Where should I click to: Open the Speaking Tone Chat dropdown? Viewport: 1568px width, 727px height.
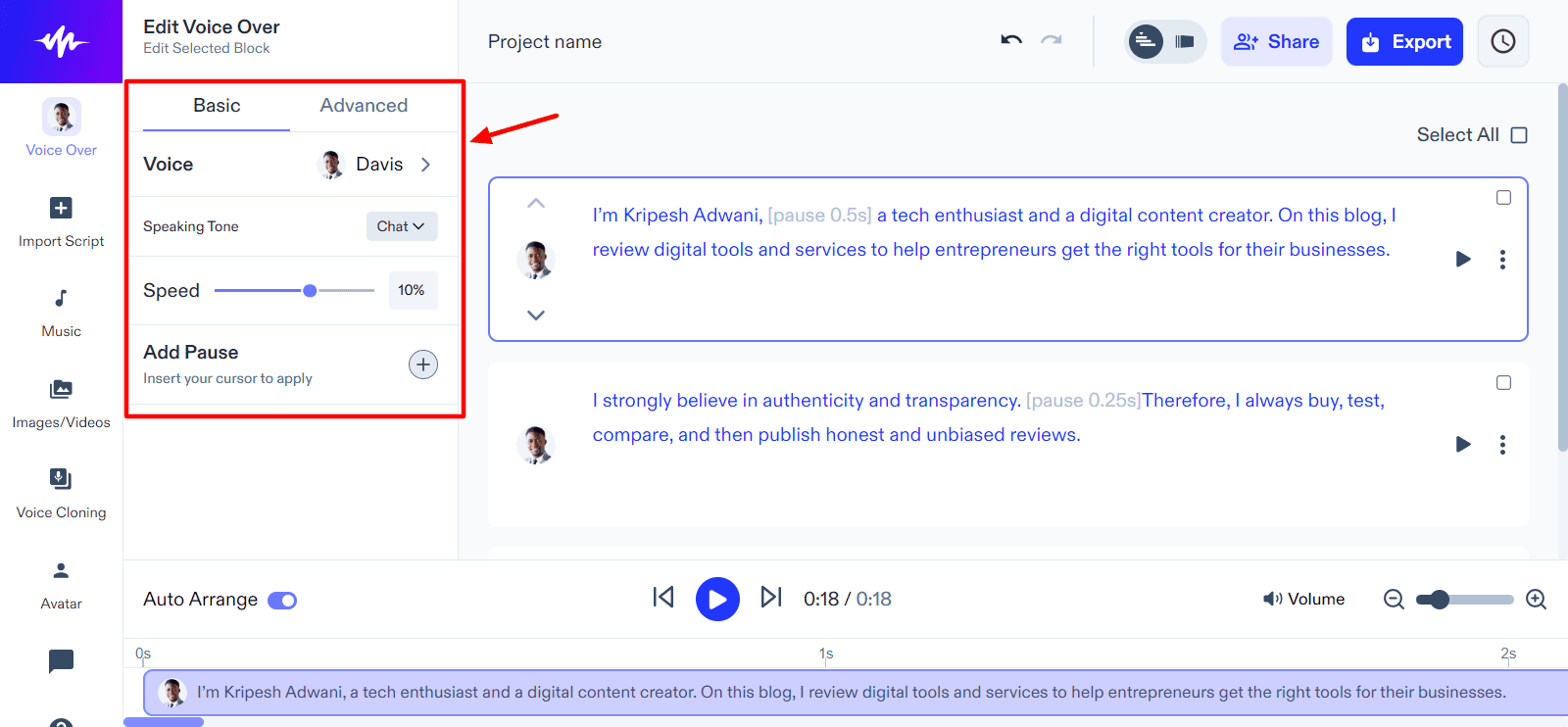click(401, 226)
